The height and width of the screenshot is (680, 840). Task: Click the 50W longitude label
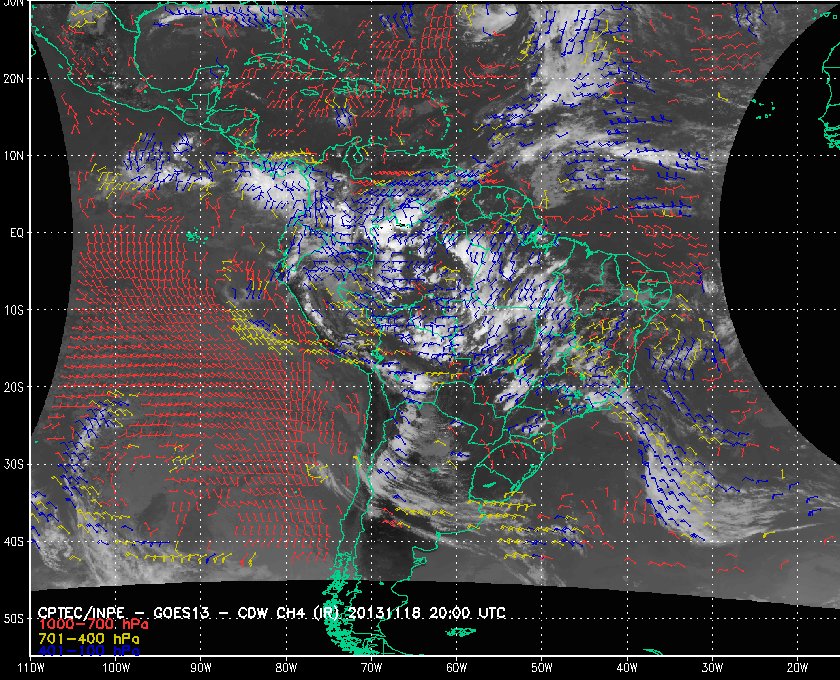[542, 667]
